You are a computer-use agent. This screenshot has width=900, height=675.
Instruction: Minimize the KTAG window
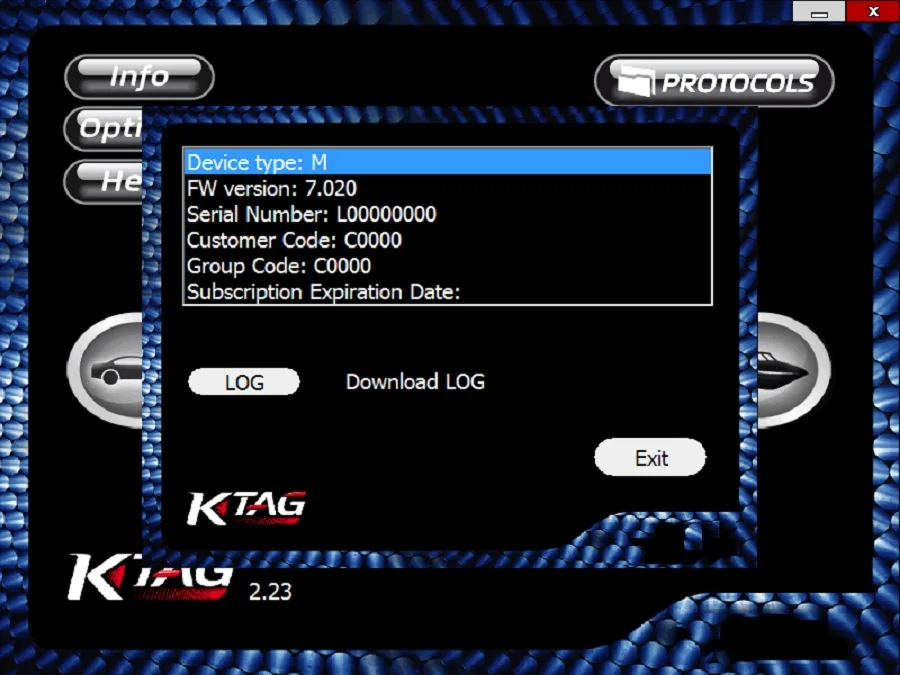(x=818, y=11)
